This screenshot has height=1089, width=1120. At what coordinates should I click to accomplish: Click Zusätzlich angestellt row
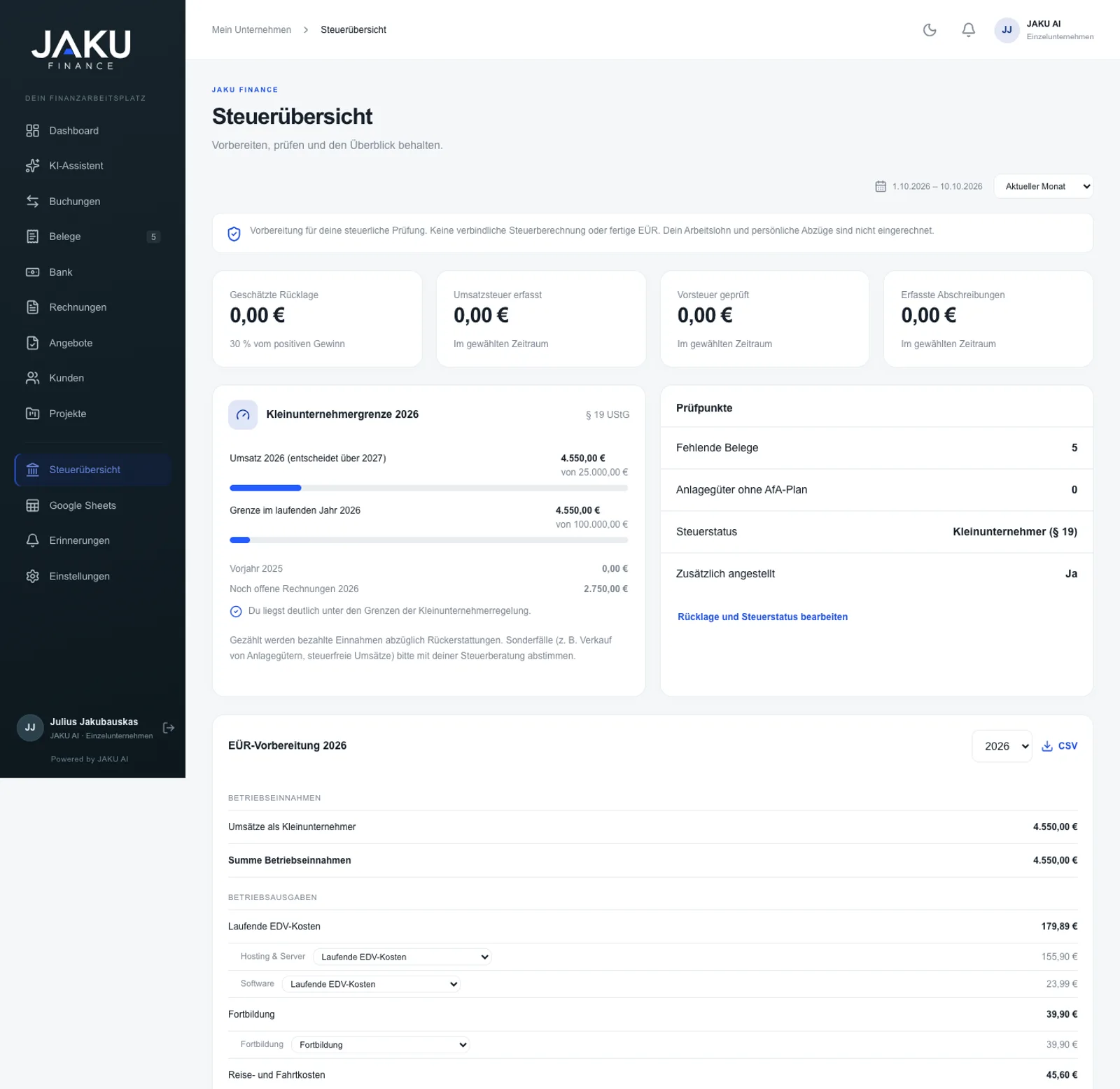tap(876, 574)
